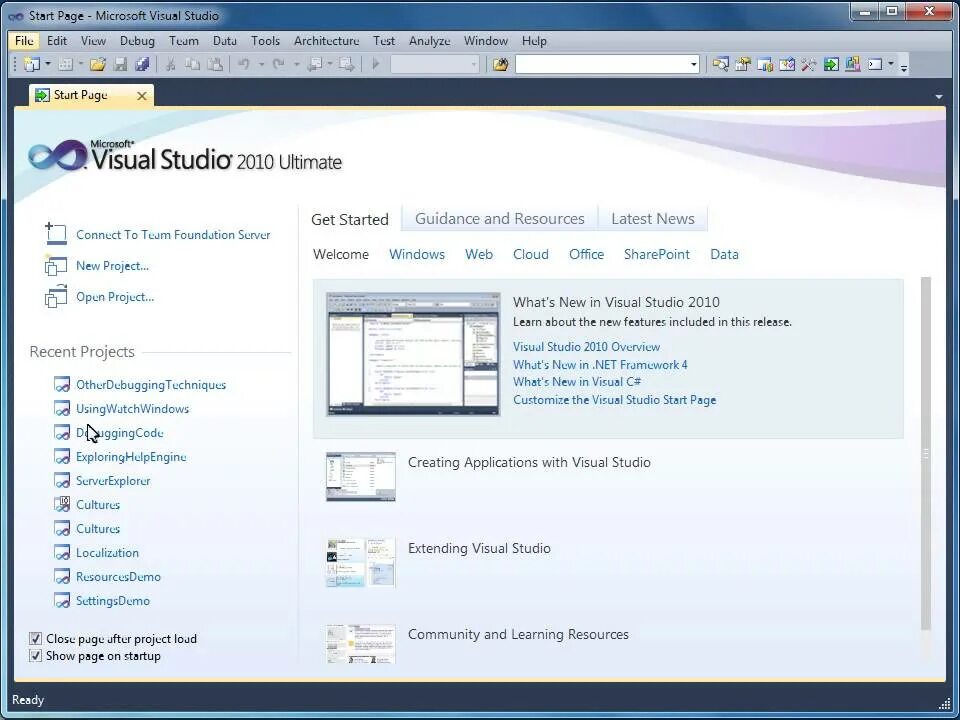This screenshot has width=960, height=720.
Task: Switch to Guidance and Resources tab
Action: tap(500, 219)
